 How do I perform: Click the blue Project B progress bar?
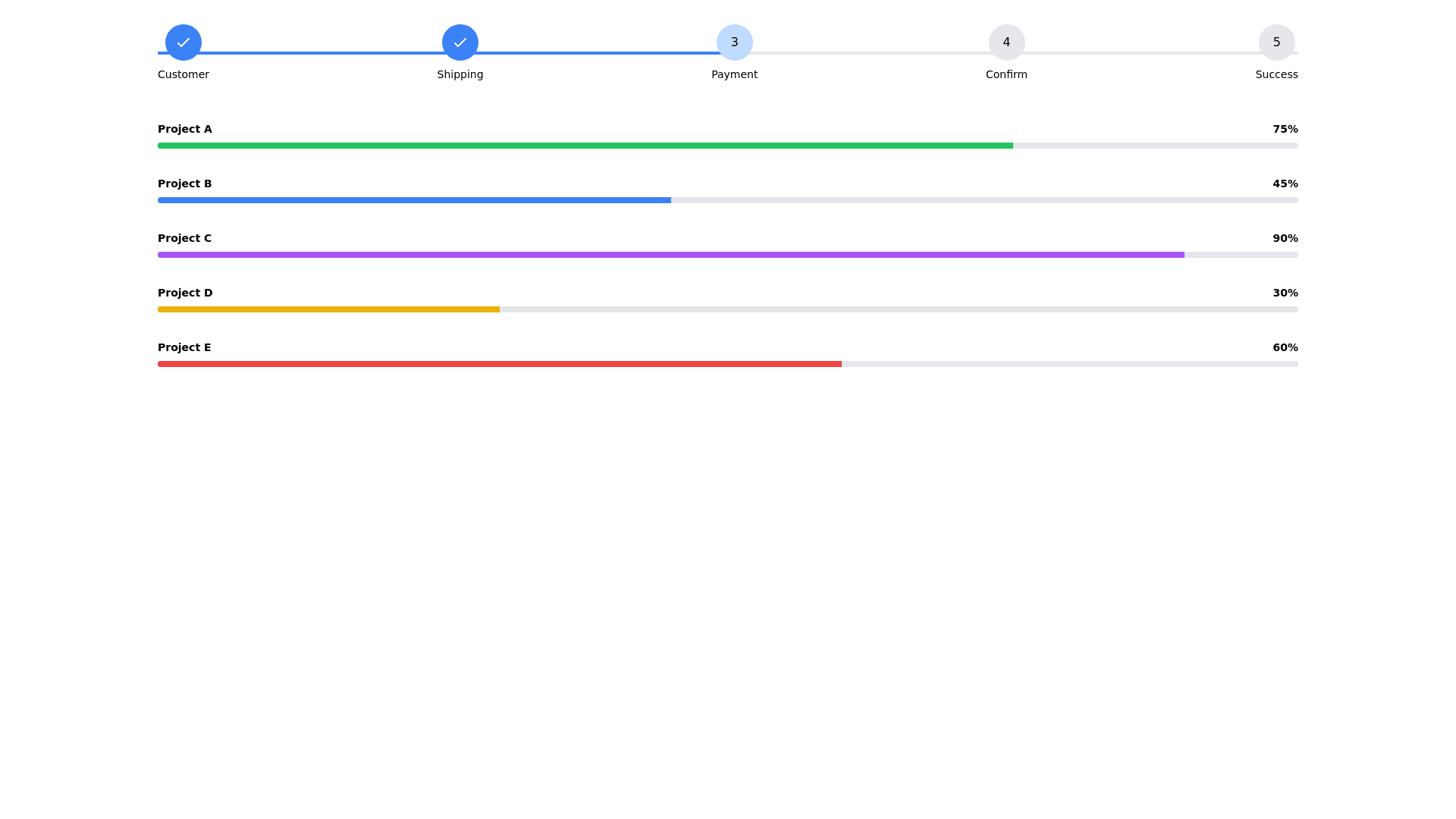(x=414, y=200)
